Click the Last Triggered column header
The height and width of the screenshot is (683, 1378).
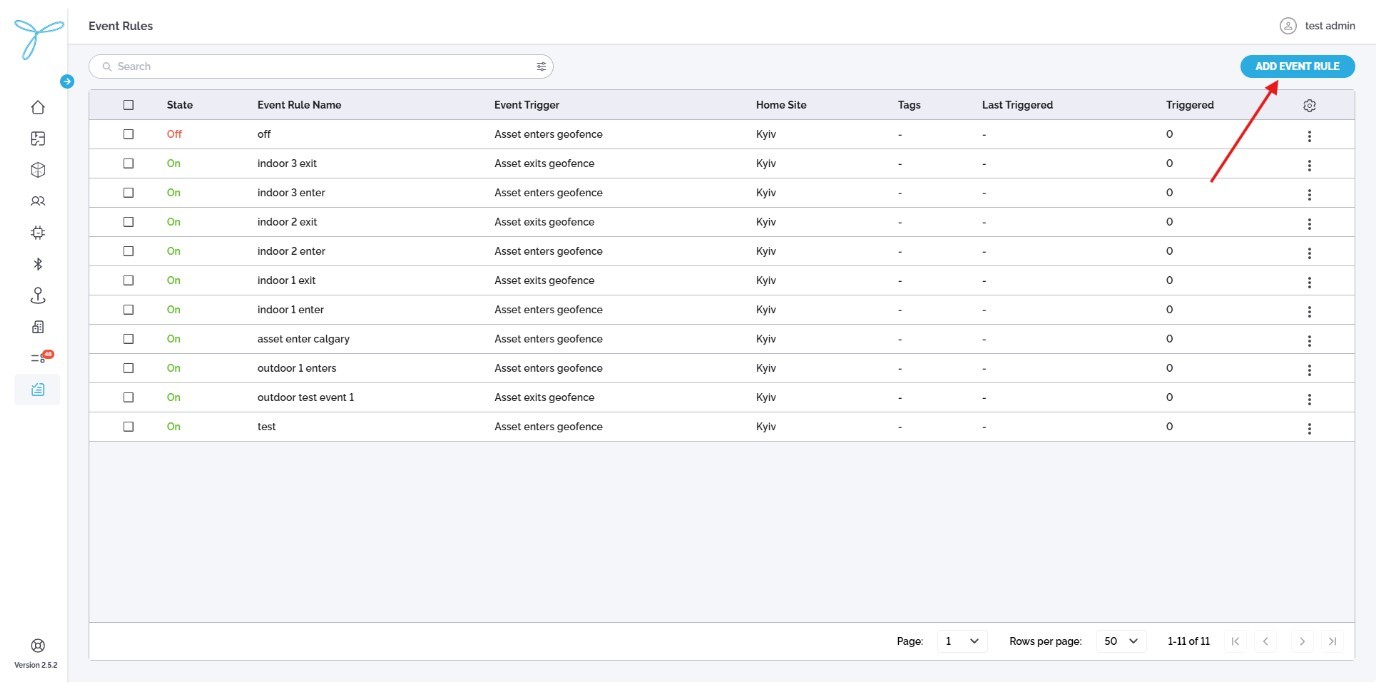1017,105
